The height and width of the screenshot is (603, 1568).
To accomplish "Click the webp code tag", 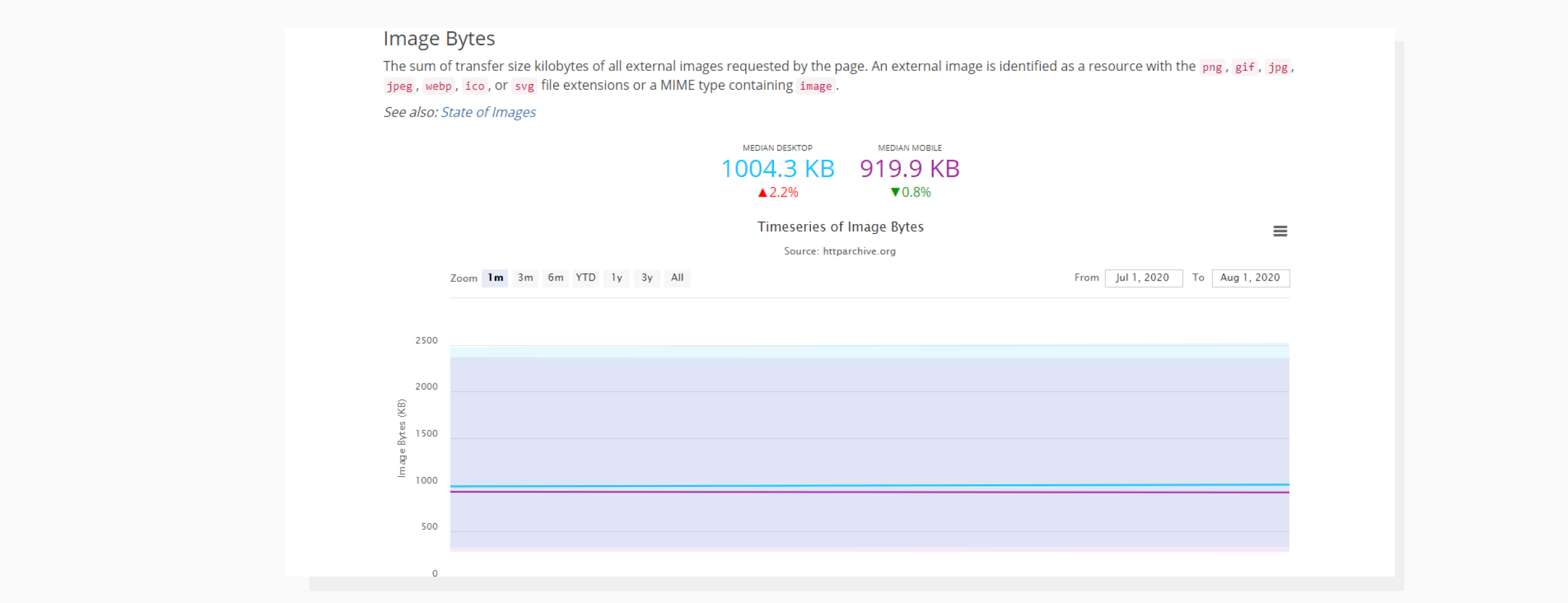I will click(x=438, y=86).
